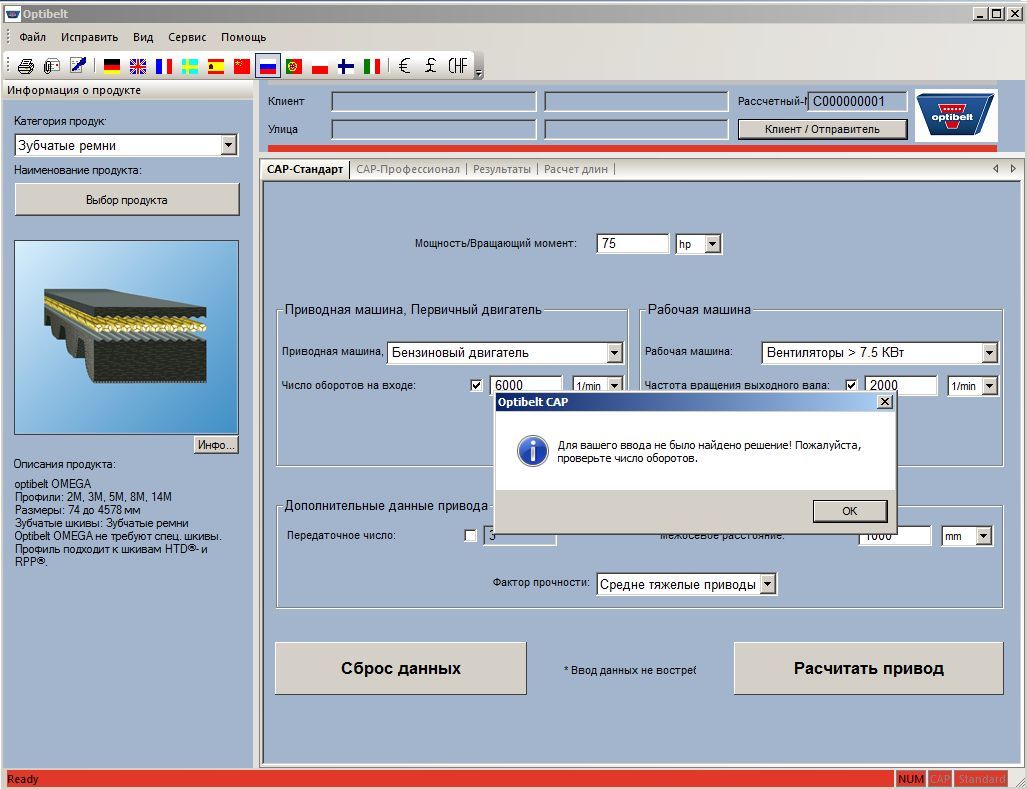Click the power/torque input field showing 75

click(632, 244)
